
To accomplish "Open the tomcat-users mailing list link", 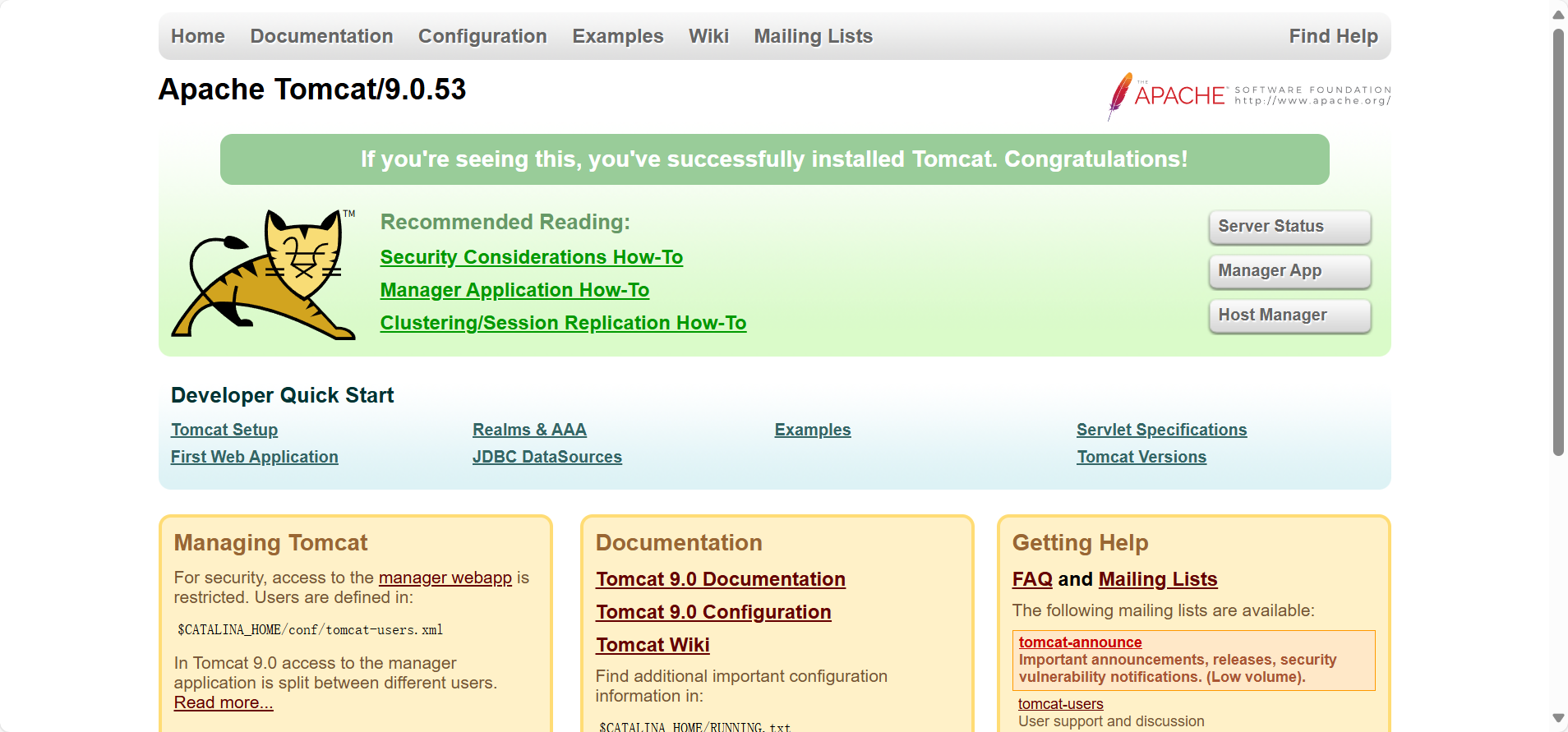I will click(x=1061, y=704).
